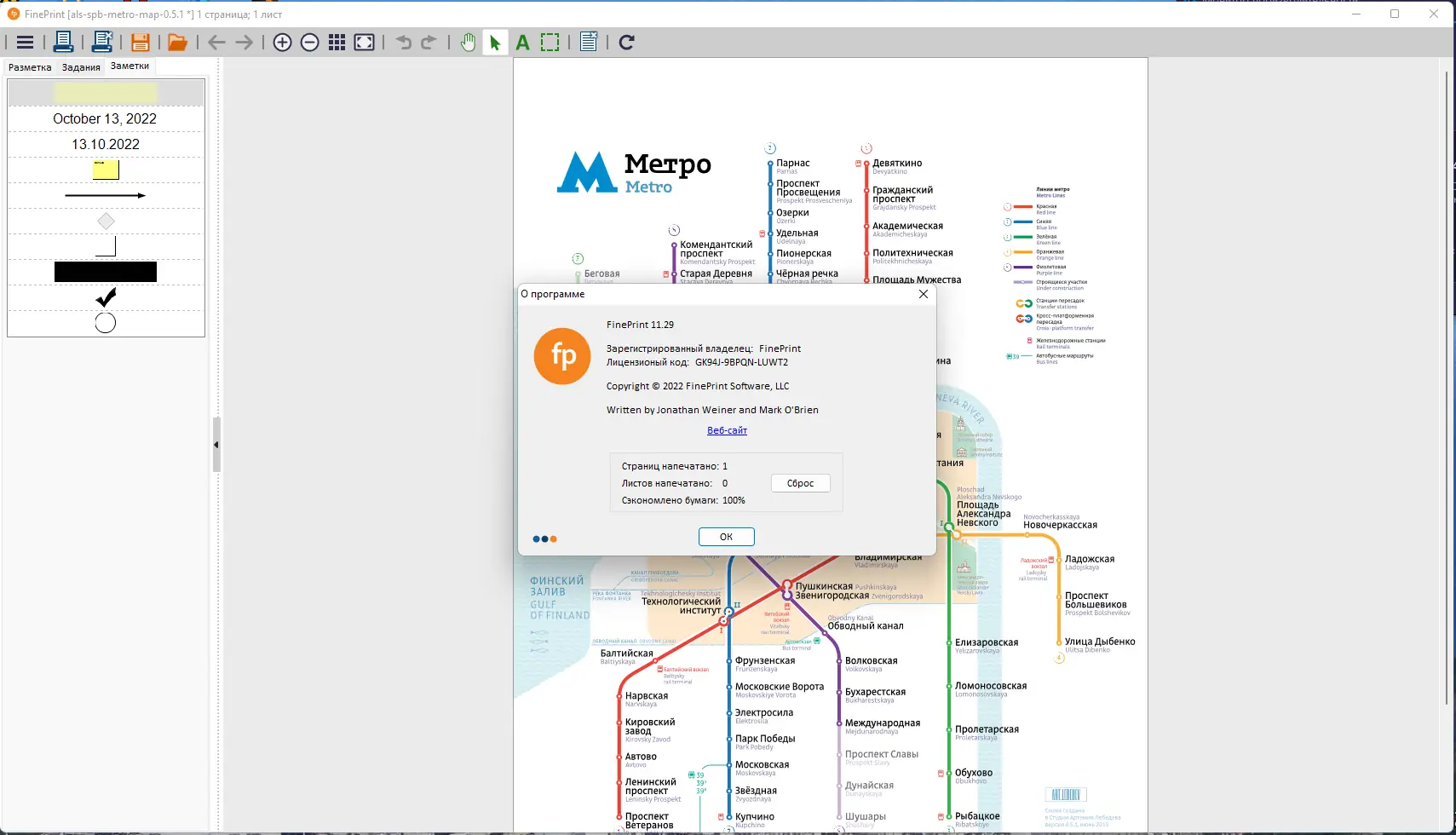Viewport: 1456px width, 835px height.
Task: Click the print icon in the toolbar
Action: coord(63,42)
